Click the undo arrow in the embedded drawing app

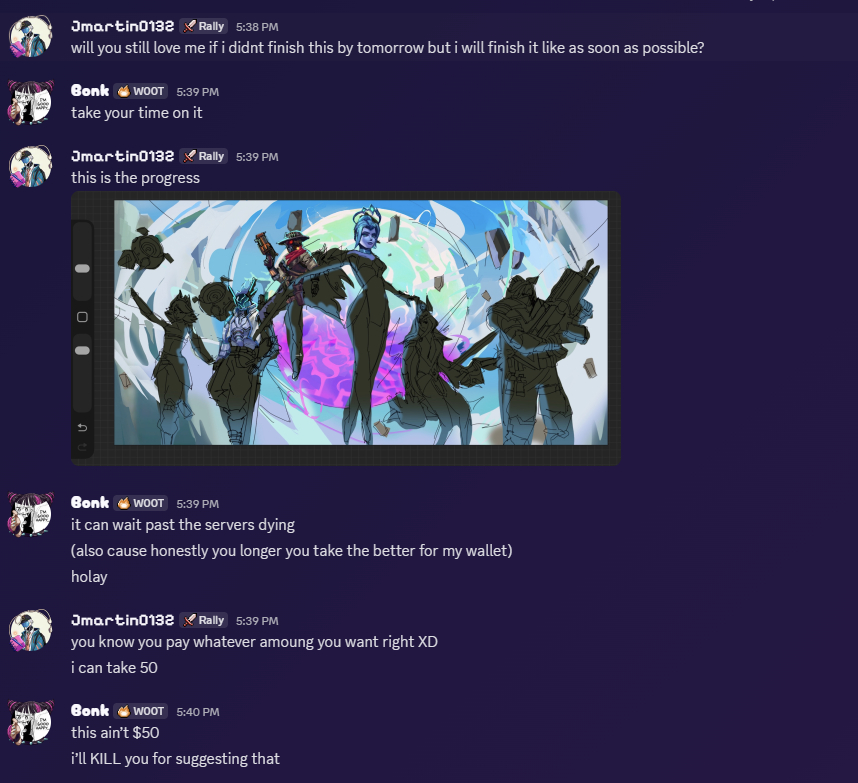[83, 428]
